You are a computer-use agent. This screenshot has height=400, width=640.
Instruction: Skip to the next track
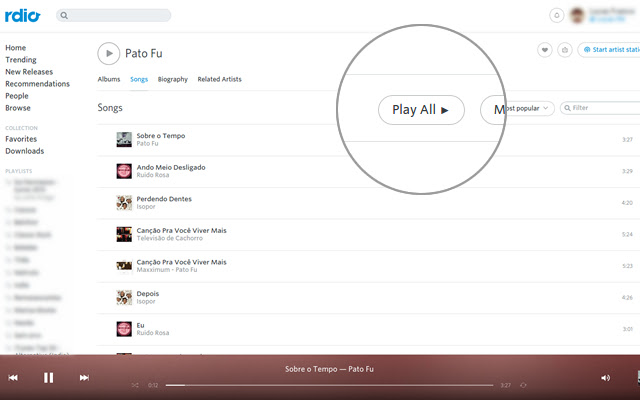click(x=84, y=378)
